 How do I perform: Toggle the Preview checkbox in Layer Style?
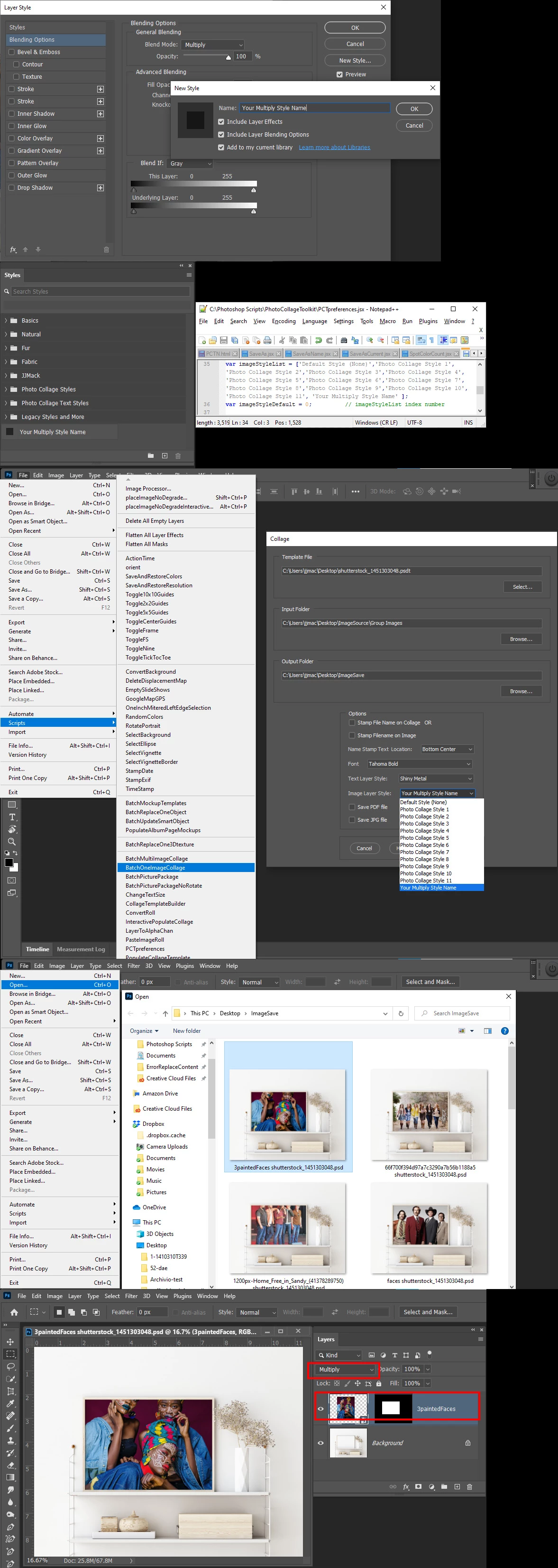[x=339, y=74]
